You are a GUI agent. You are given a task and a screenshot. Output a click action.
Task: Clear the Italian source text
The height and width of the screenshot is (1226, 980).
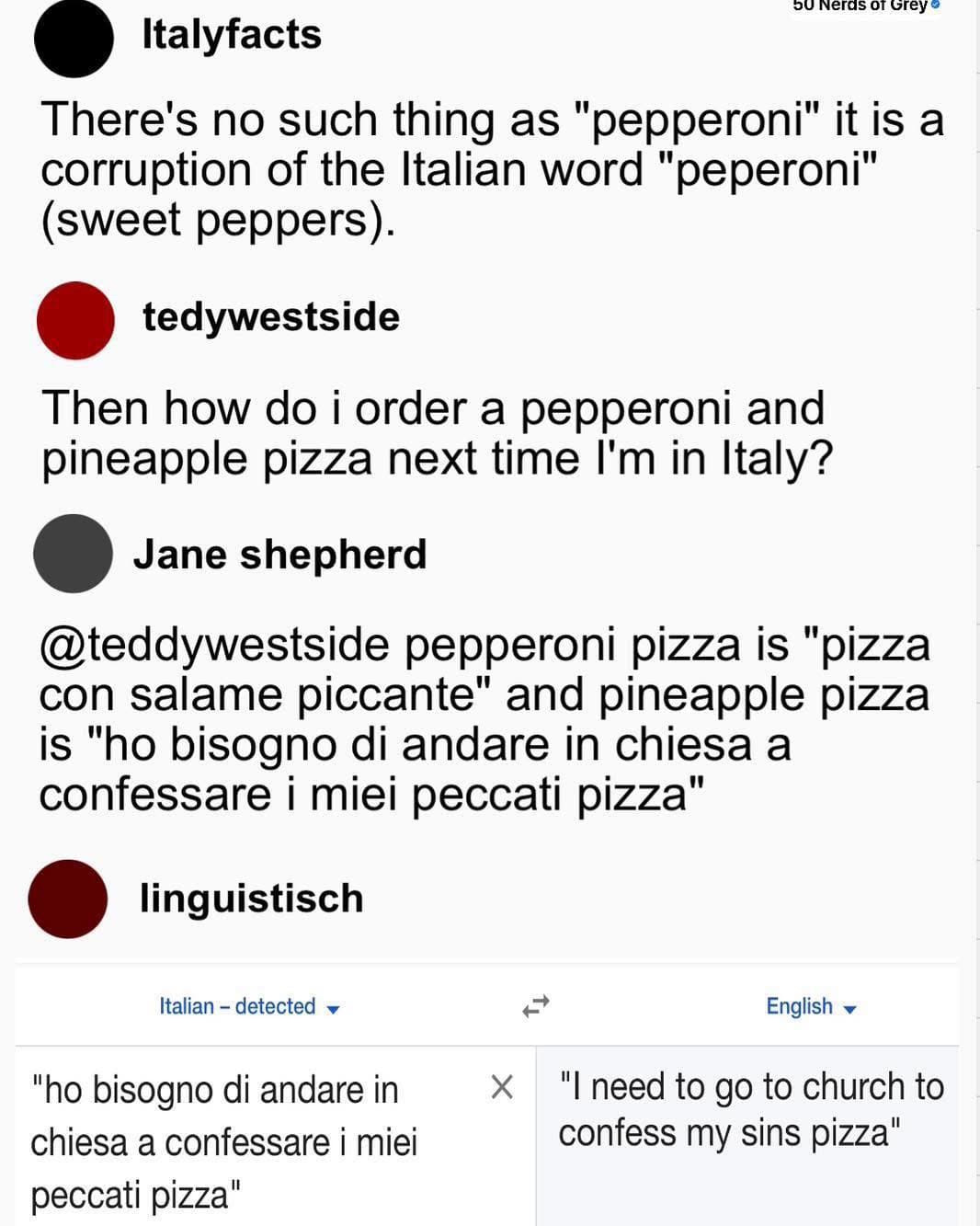coord(502,1087)
